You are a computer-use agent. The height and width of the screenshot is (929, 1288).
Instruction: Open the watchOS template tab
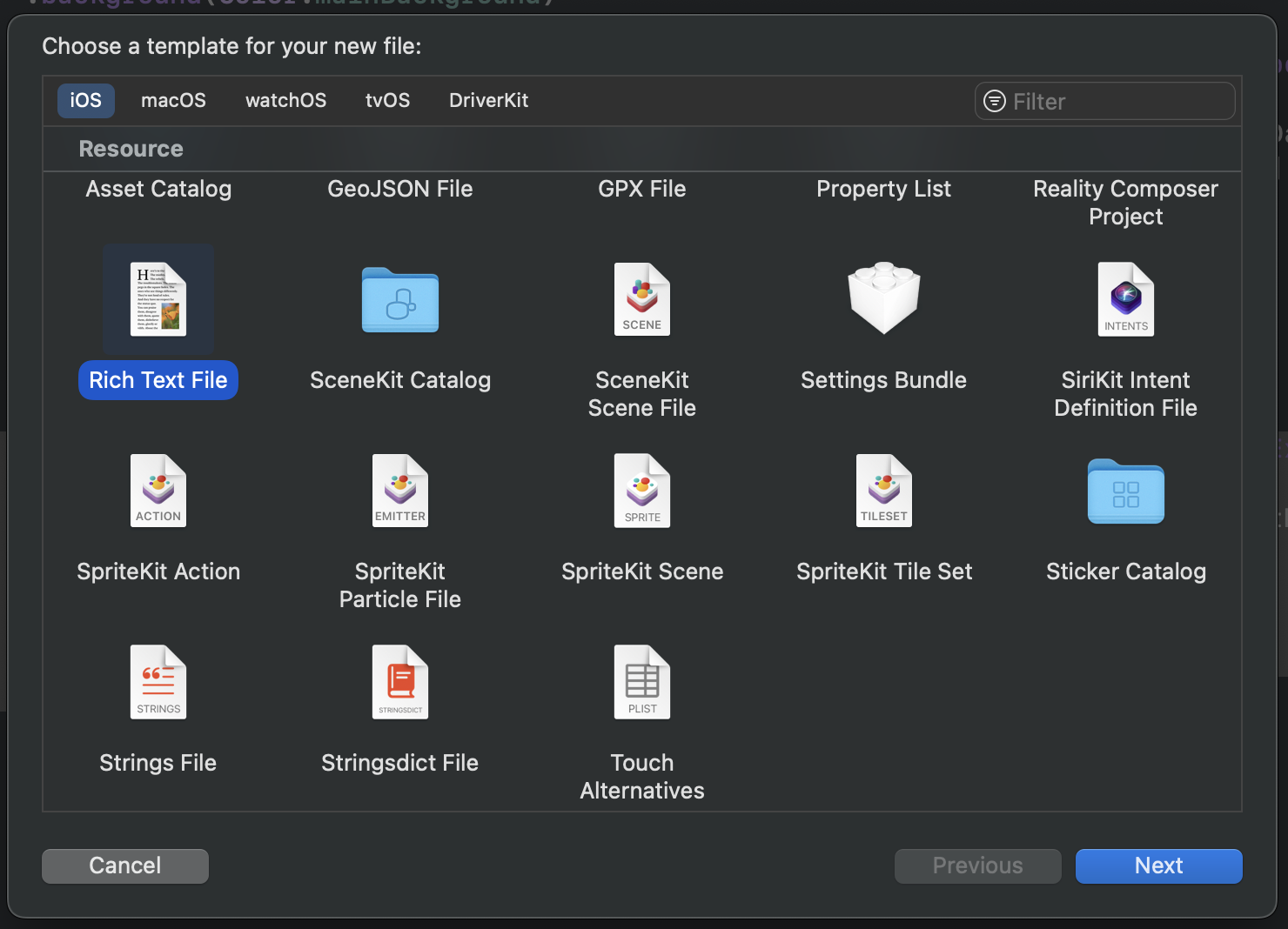pyautogui.click(x=286, y=100)
